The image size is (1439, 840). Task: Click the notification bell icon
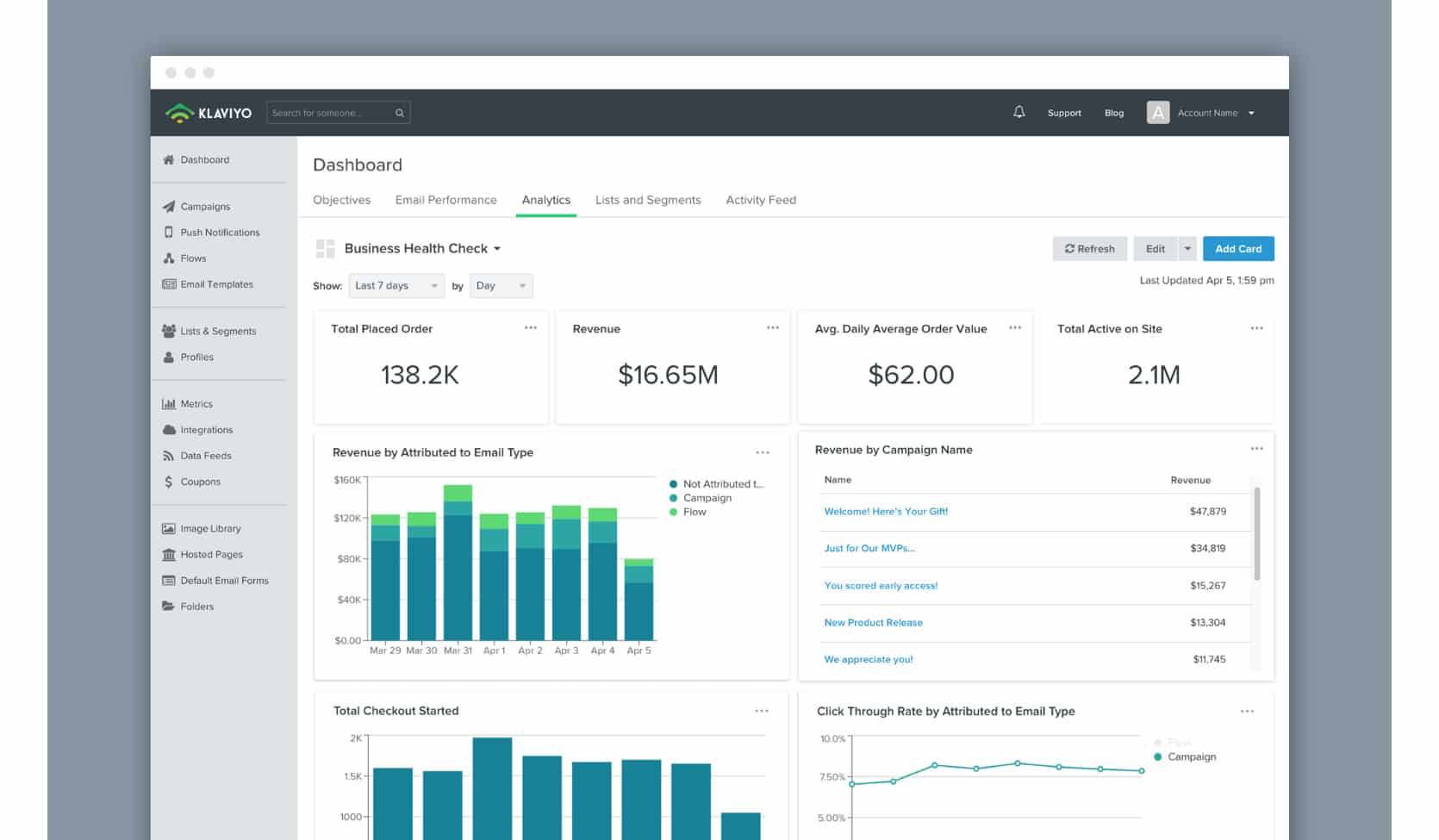tap(1018, 112)
